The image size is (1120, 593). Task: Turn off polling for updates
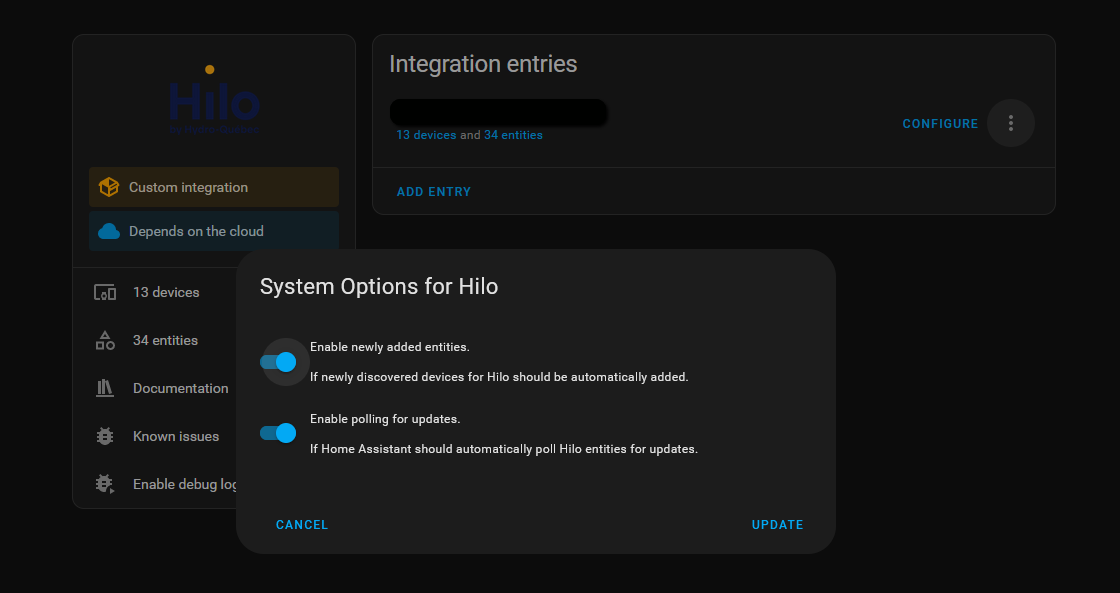tap(277, 433)
